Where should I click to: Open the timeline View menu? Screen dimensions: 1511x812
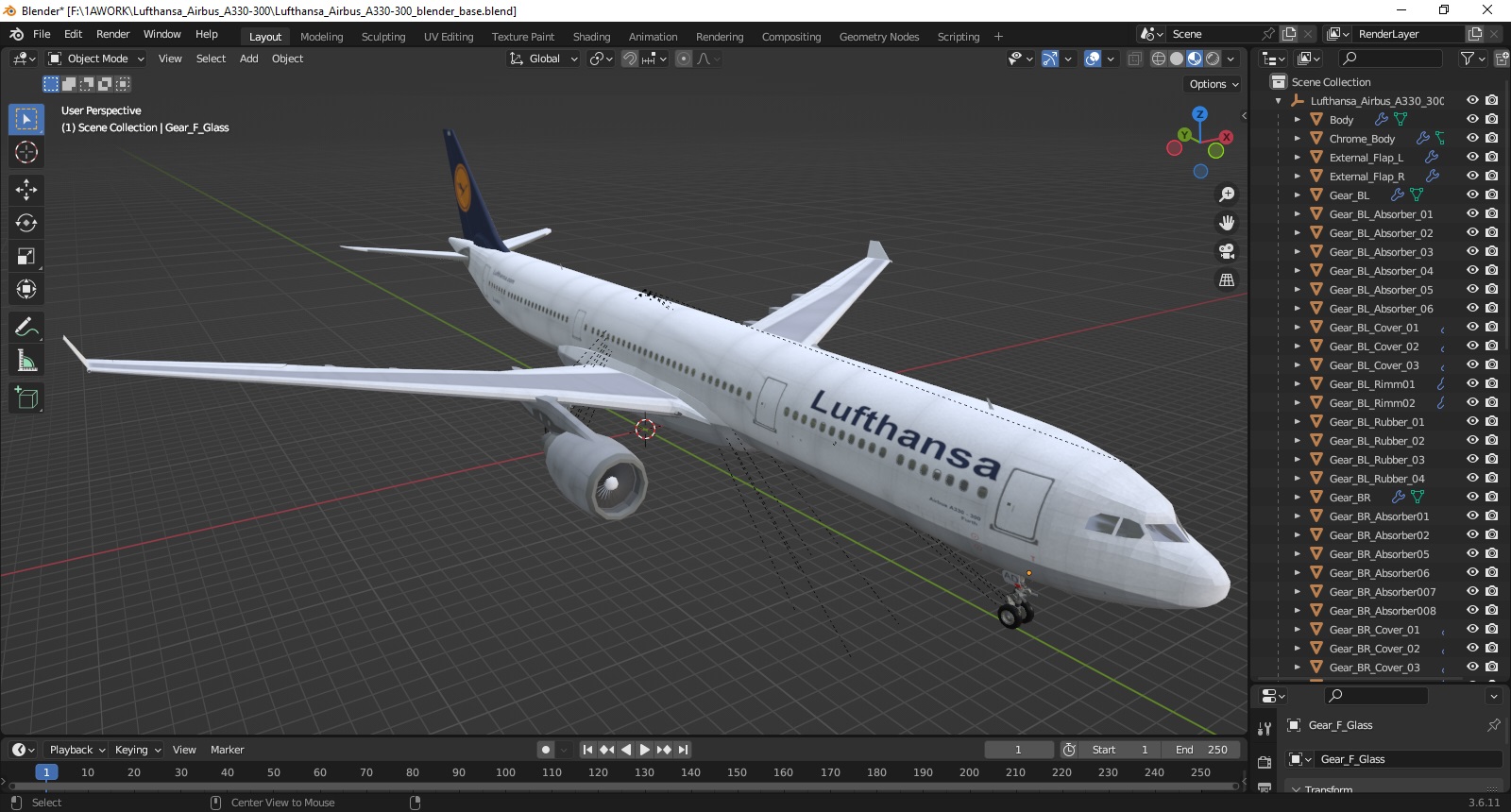[184, 750]
